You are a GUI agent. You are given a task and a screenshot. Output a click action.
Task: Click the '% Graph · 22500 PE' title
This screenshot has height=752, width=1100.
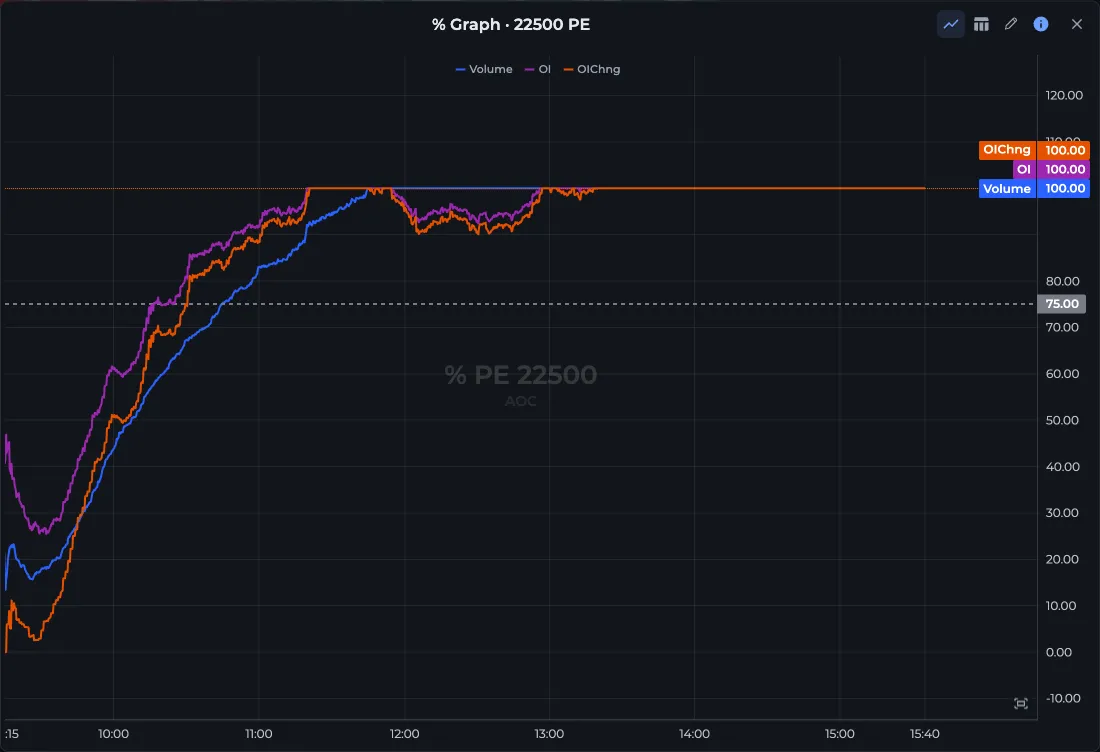(x=511, y=25)
